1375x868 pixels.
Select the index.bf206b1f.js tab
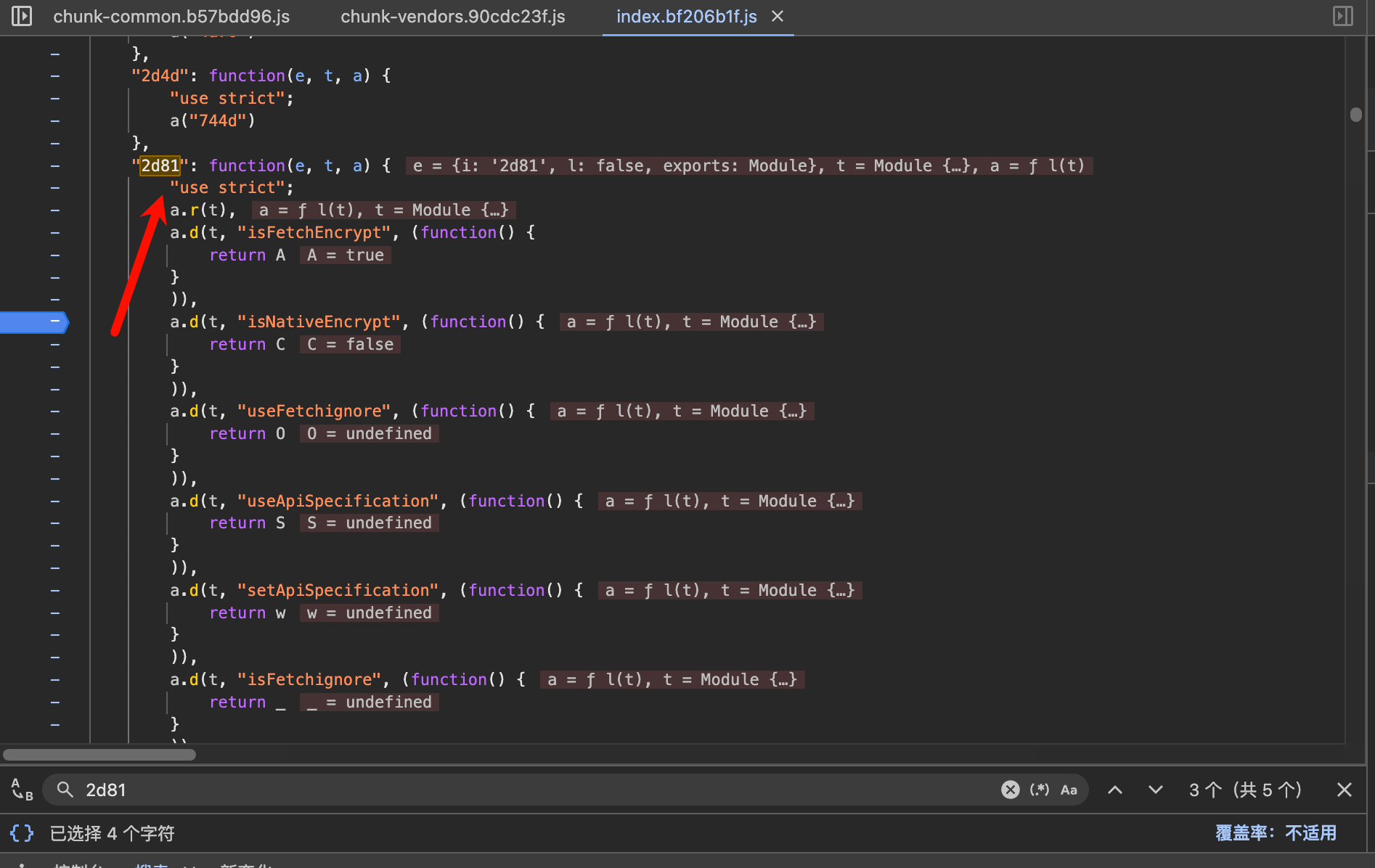(x=687, y=17)
